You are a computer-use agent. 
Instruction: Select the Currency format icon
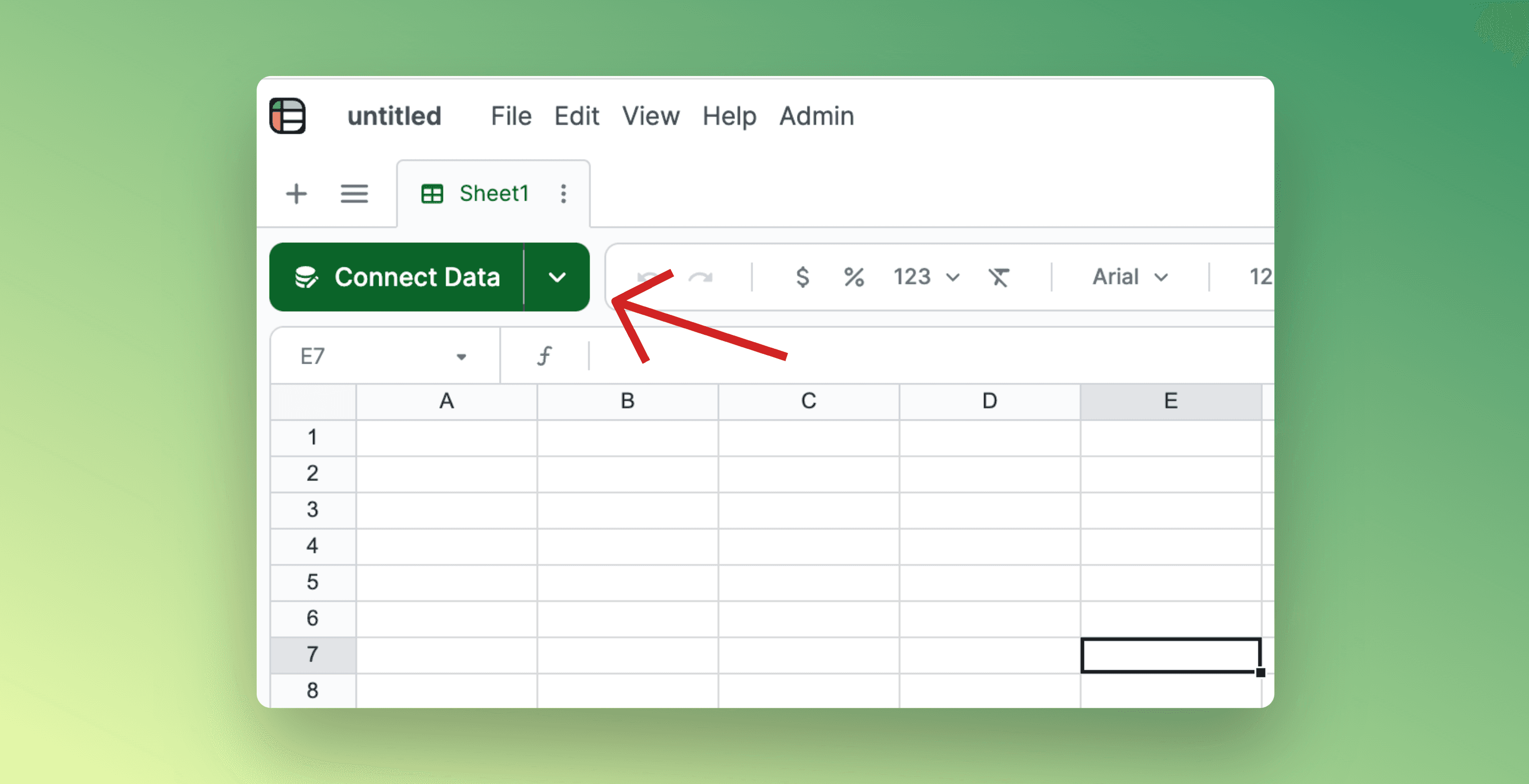coord(803,277)
